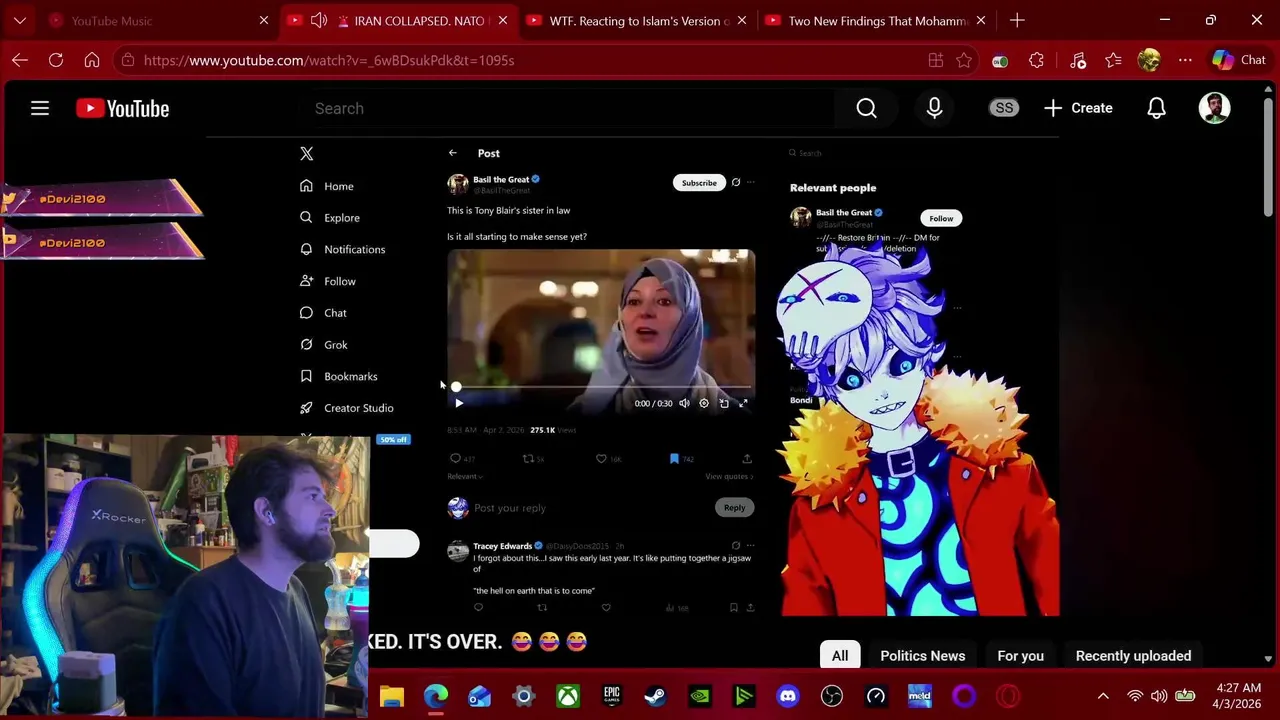Go back in browser history
Screen dimensions: 1280x720
pyautogui.click(x=20, y=60)
